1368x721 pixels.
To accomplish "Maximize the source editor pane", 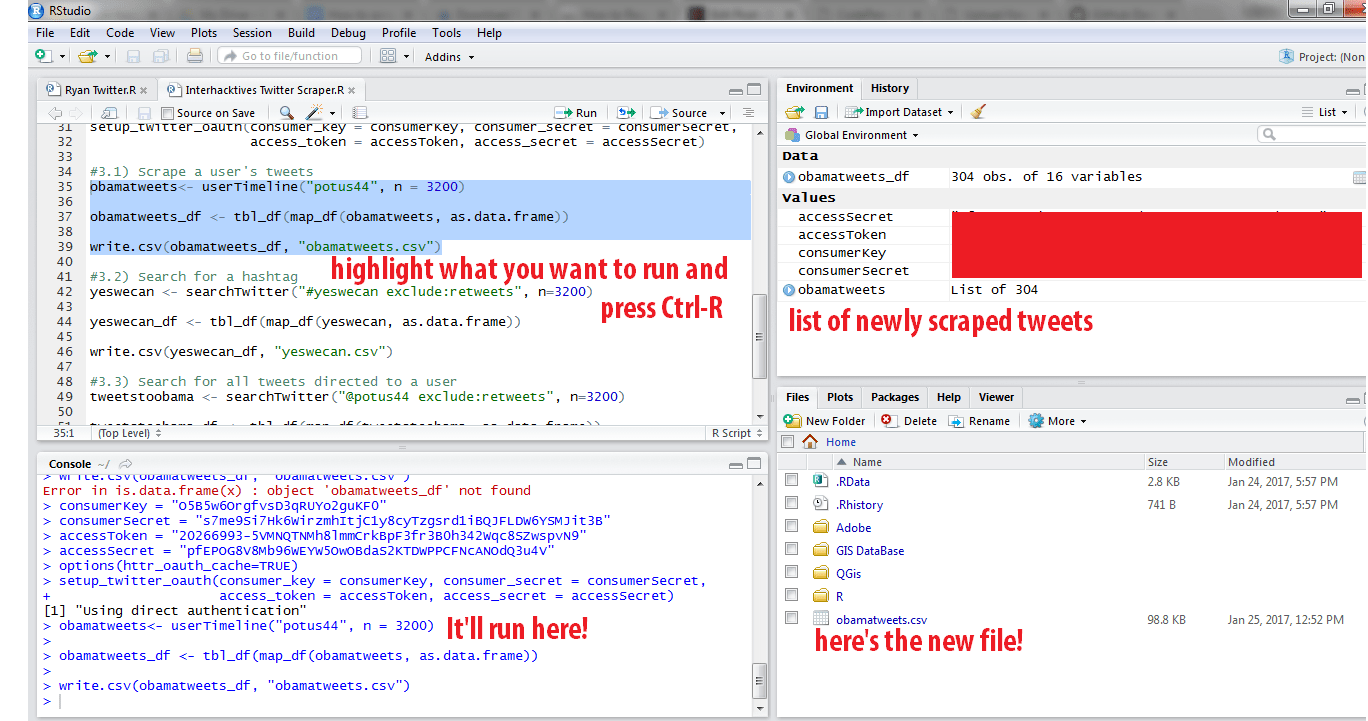I will click(754, 90).
